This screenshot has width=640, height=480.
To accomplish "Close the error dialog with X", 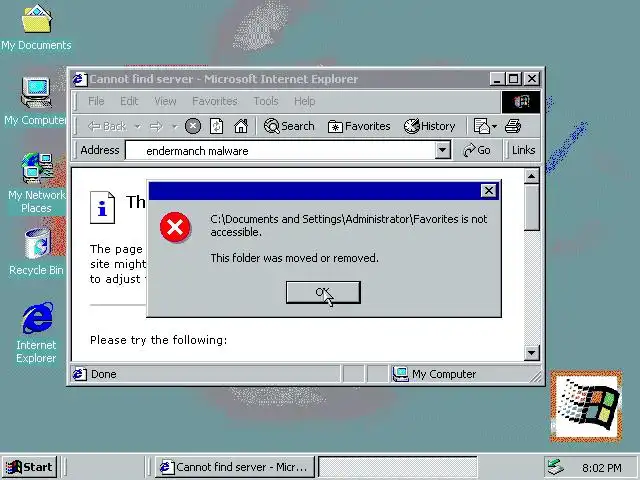I will click(488, 191).
